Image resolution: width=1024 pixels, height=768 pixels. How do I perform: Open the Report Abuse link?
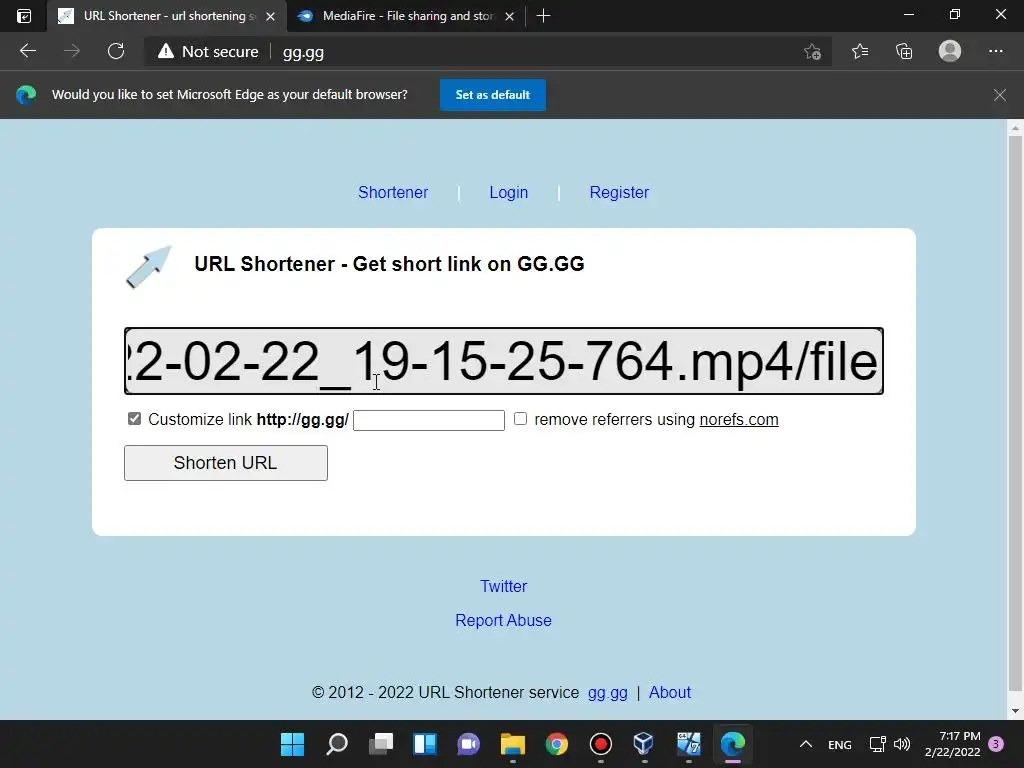click(x=504, y=620)
